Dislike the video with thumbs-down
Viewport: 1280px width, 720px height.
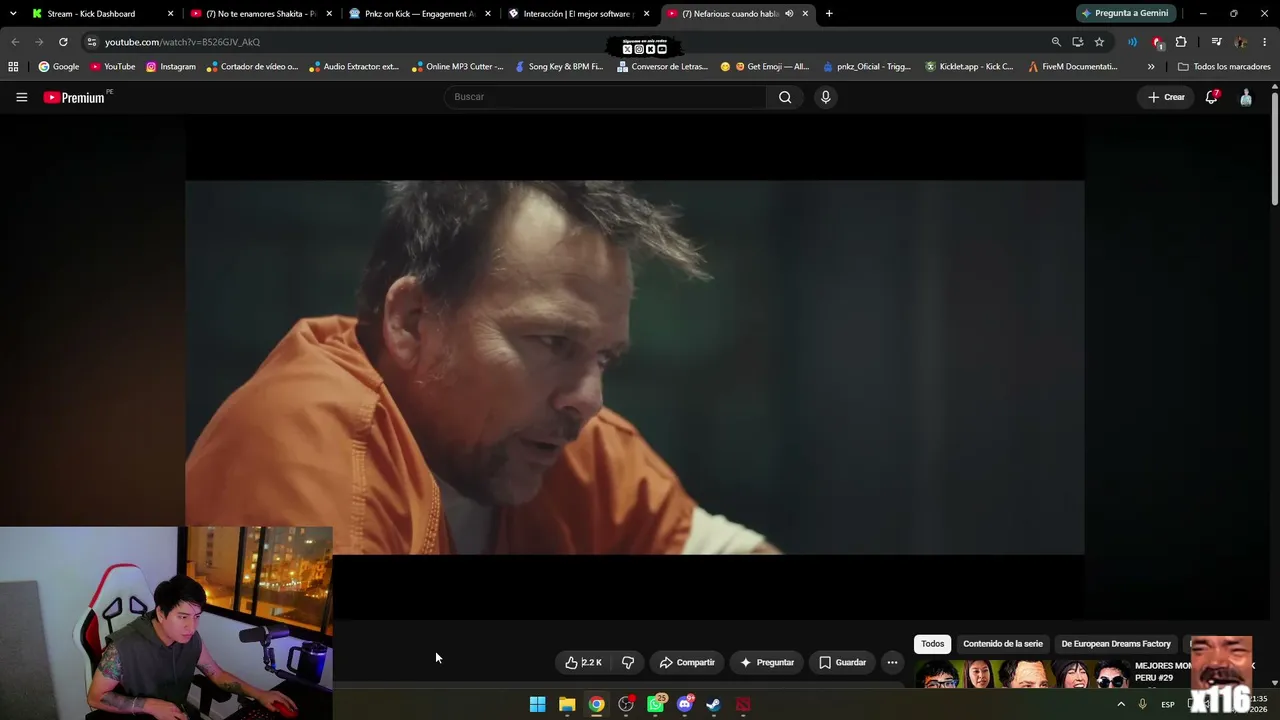click(628, 662)
